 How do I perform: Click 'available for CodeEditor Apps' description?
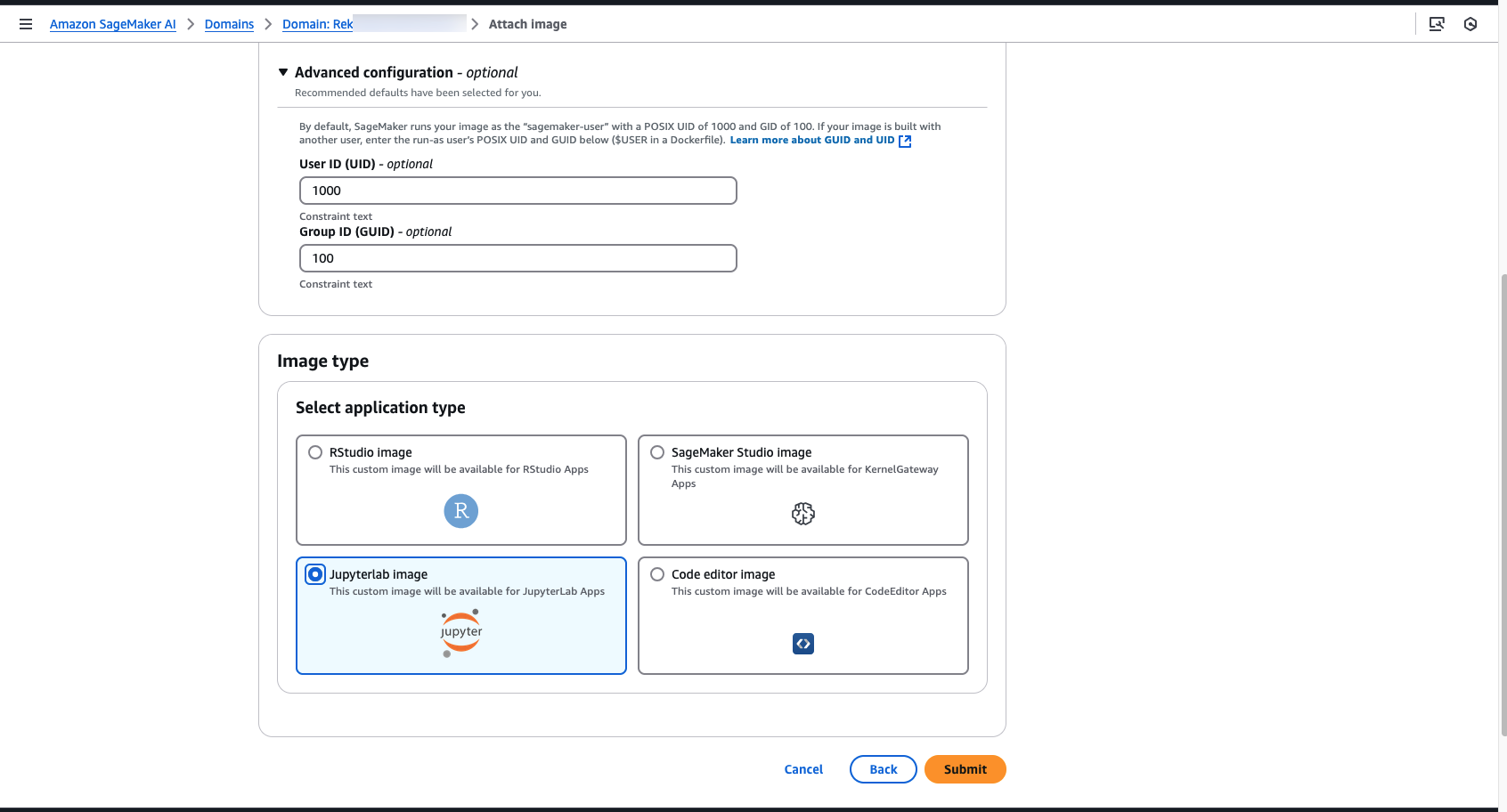[809, 591]
